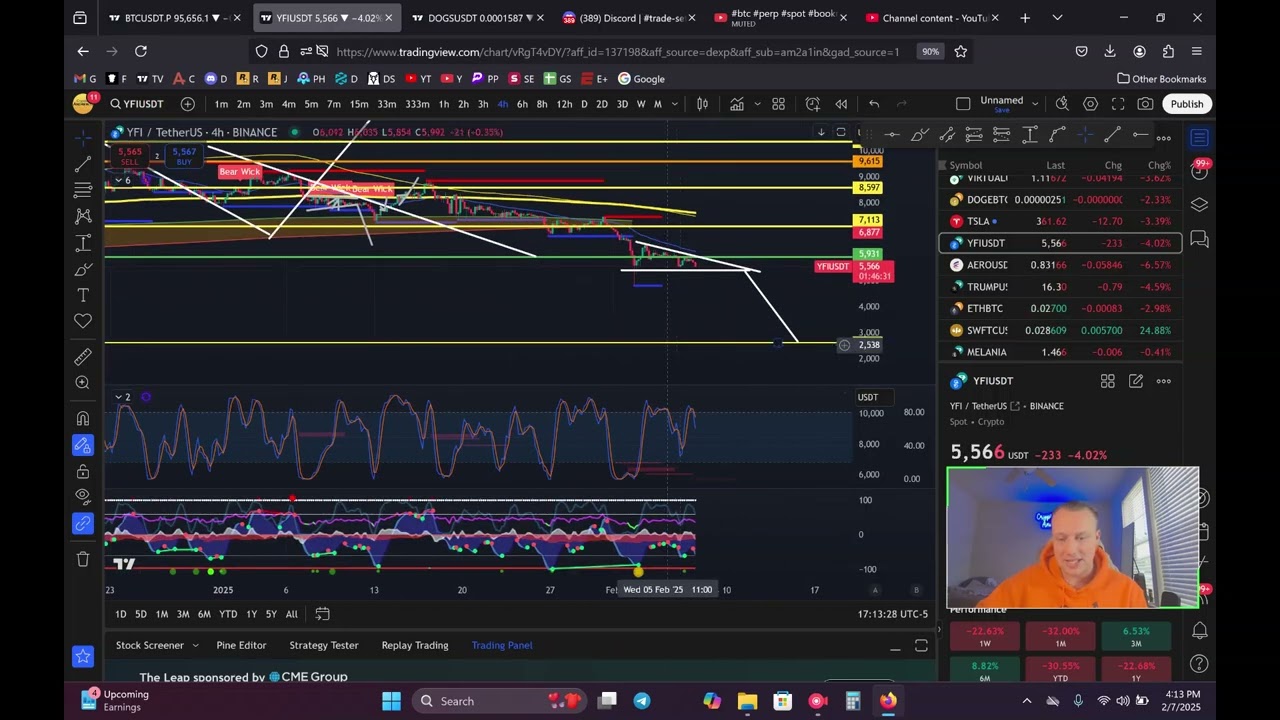This screenshot has height=720, width=1280.
Task: Toggle hide all drawings eye icon
Action: (x=83, y=497)
